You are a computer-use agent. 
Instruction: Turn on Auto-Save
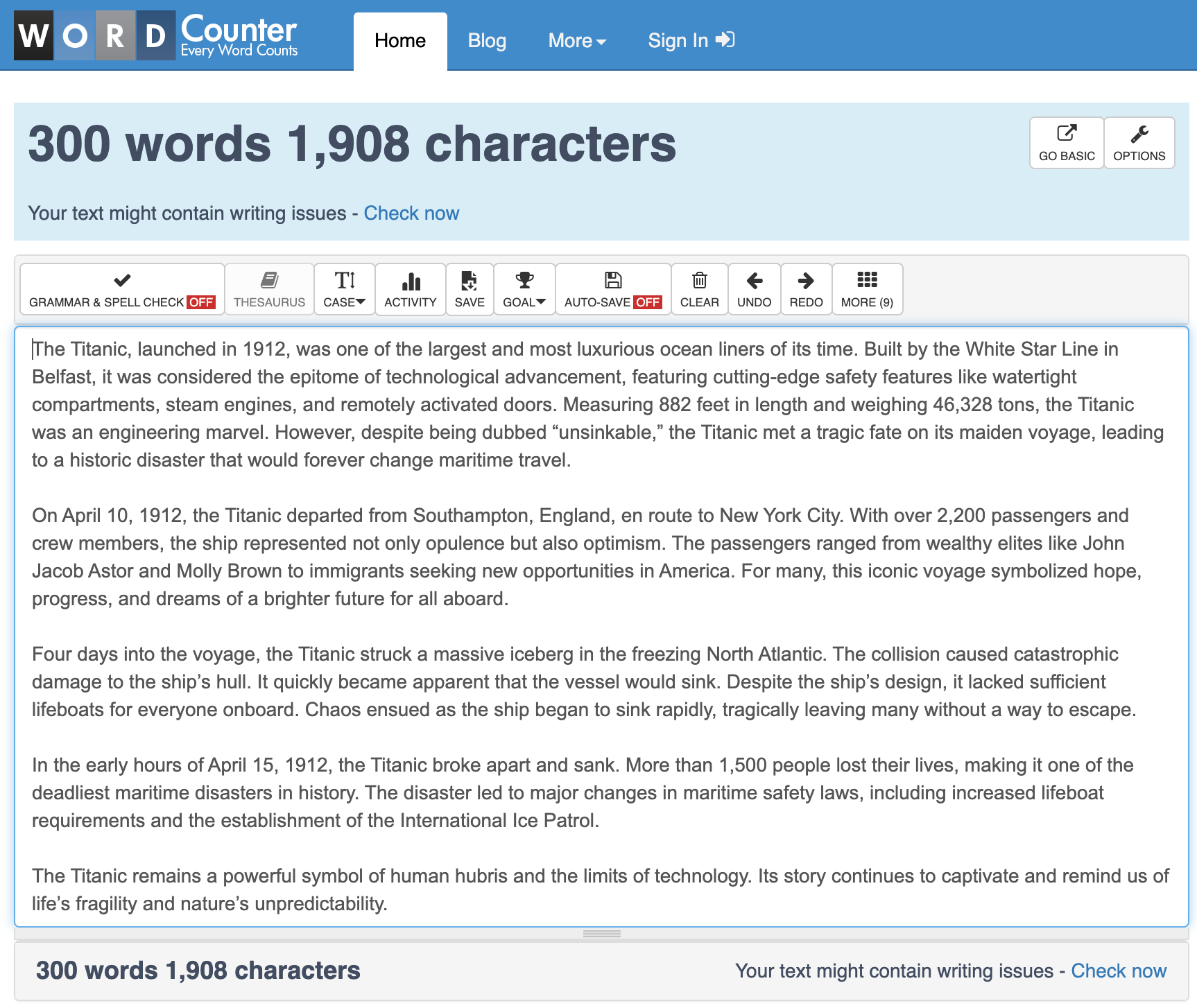(x=612, y=289)
